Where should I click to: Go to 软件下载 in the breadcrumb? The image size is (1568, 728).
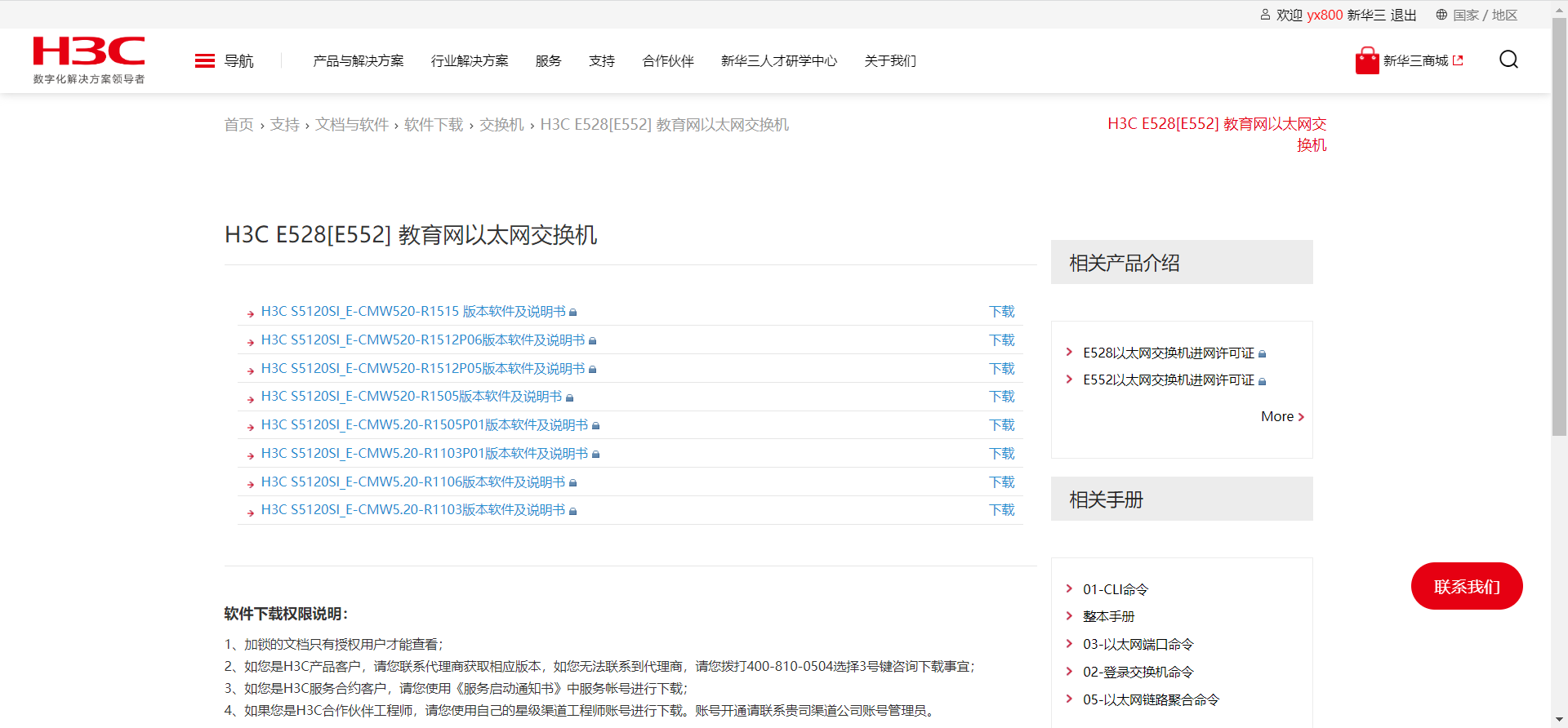pos(434,125)
